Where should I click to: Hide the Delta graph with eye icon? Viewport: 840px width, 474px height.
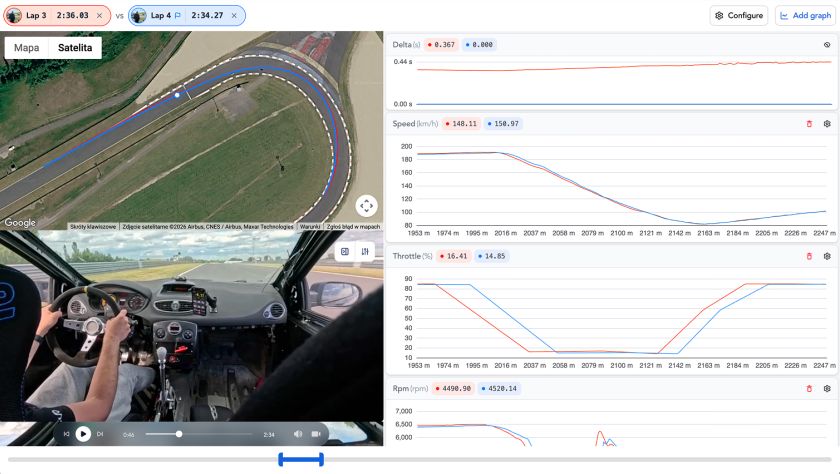(x=827, y=45)
